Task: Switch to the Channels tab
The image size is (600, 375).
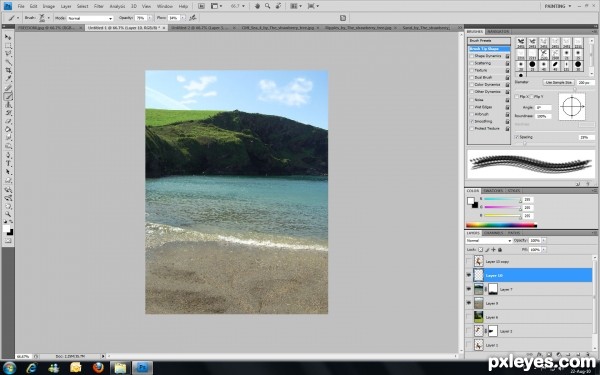Action: [493, 233]
